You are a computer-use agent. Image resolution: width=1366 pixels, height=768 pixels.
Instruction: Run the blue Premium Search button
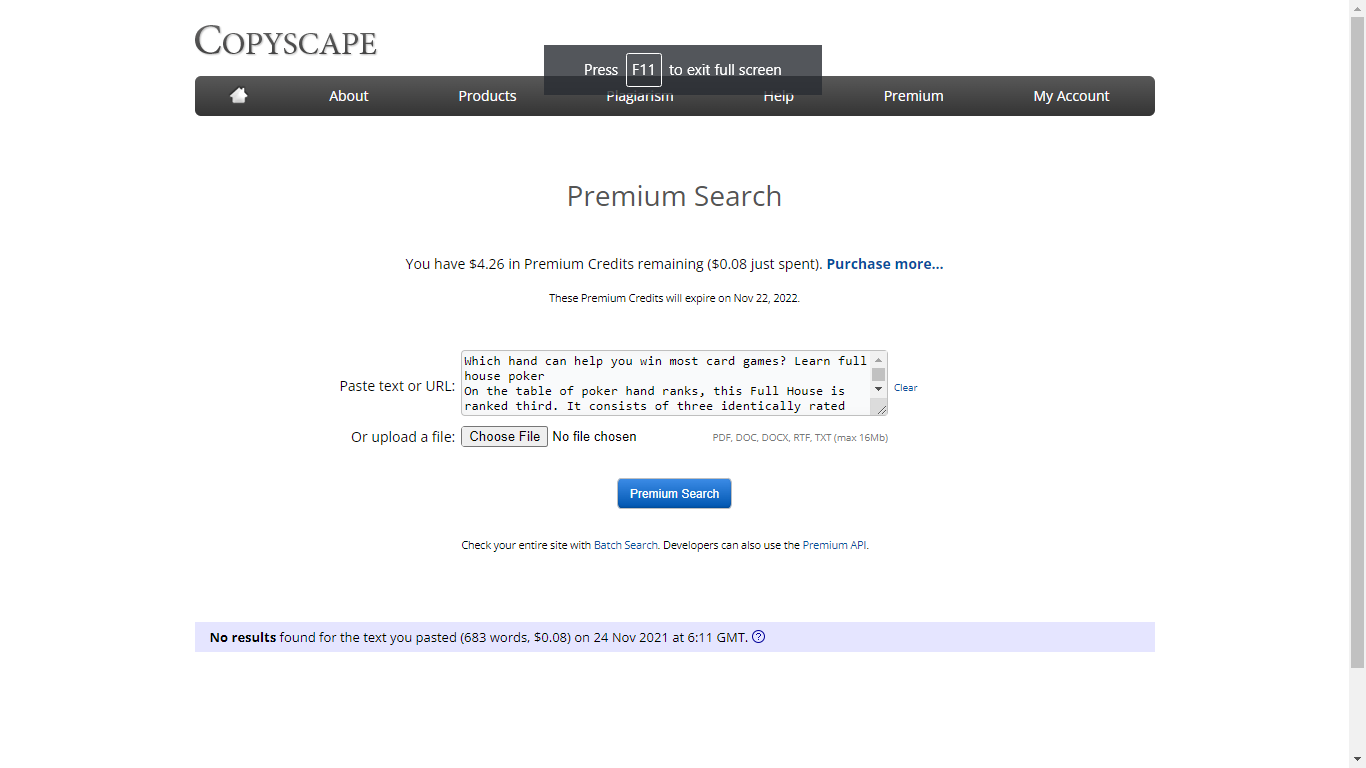click(674, 493)
